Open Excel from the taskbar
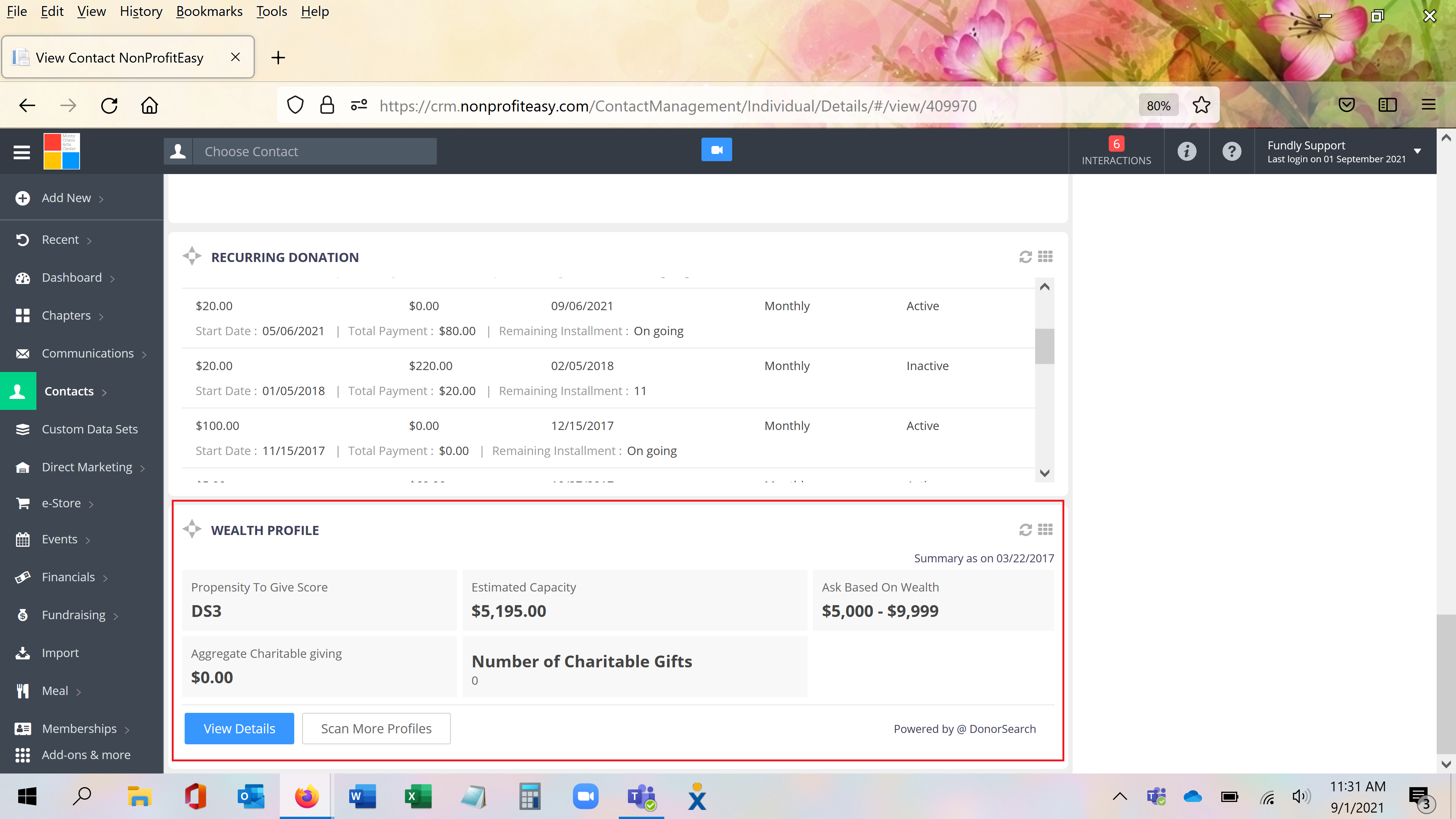Image resolution: width=1456 pixels, height=819 pixels. tap(418, 796)
